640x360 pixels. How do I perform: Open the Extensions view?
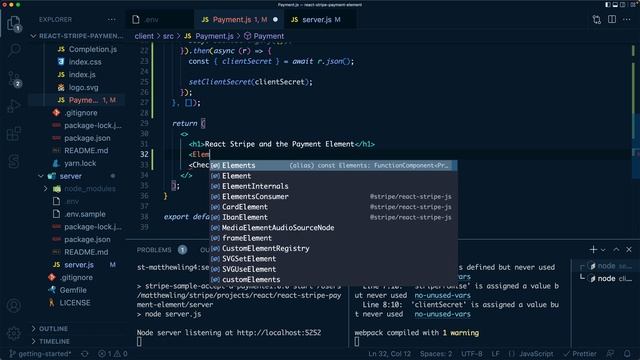[x=14, y=133]
